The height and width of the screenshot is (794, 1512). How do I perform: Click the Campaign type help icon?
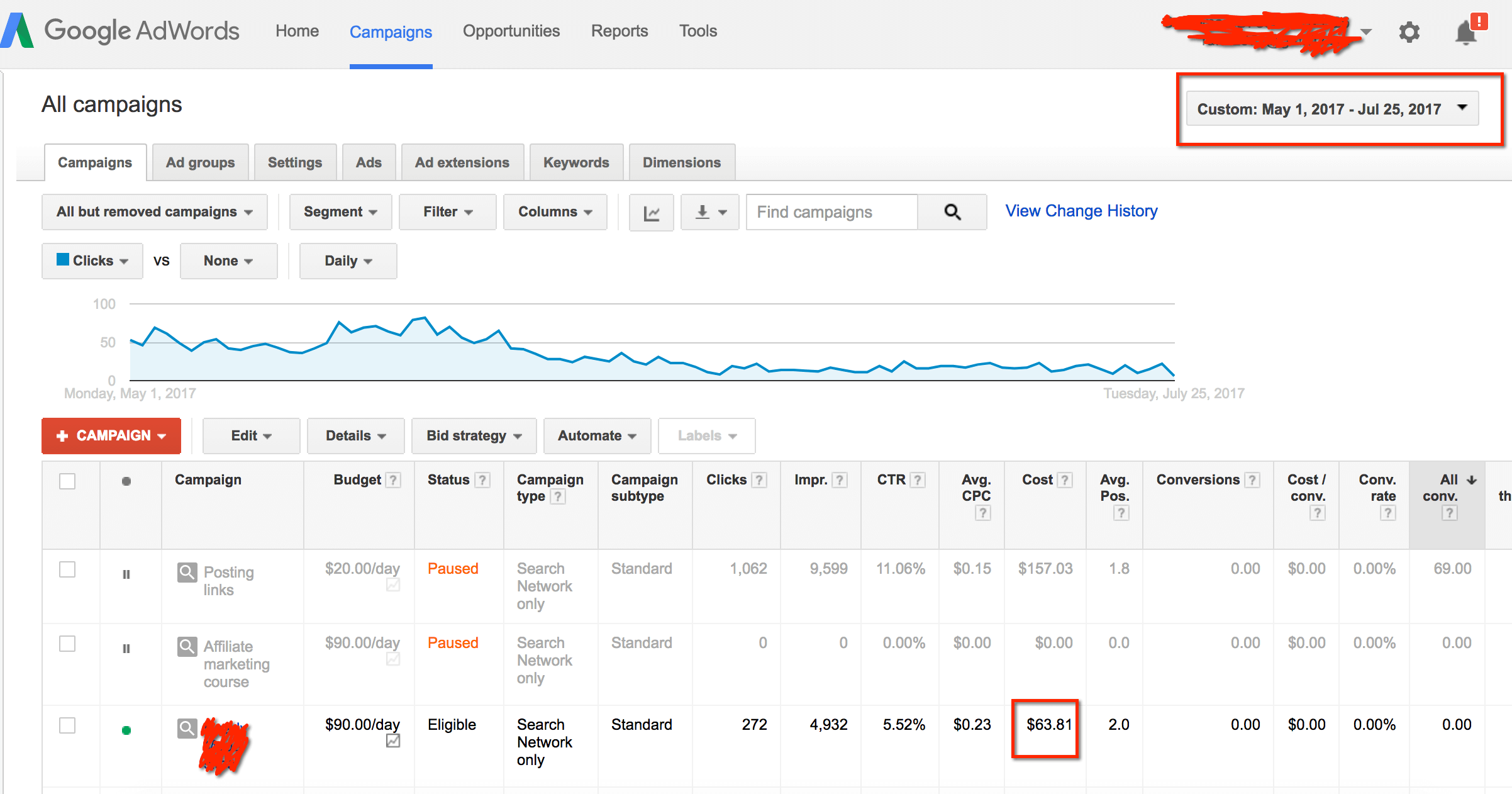coord(557,496)
